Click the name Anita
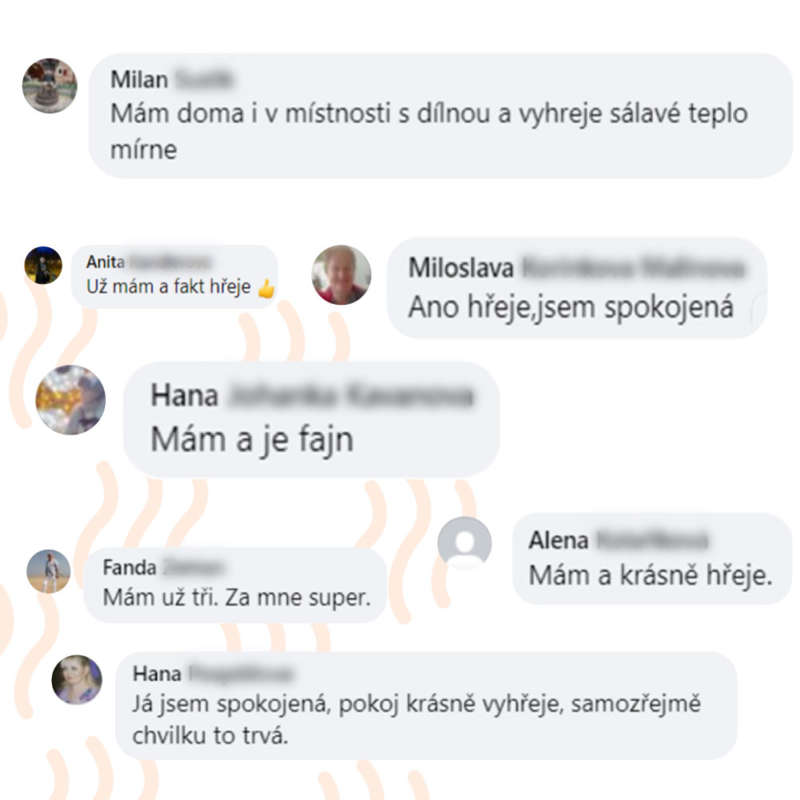Image resolution: width=800 pixels, height=800 pixels. pos(105,262)
